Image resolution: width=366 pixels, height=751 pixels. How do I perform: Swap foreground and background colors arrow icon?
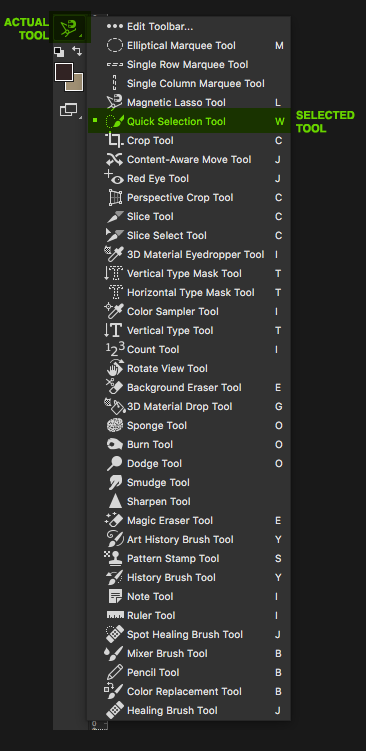(x=77, y=51)
